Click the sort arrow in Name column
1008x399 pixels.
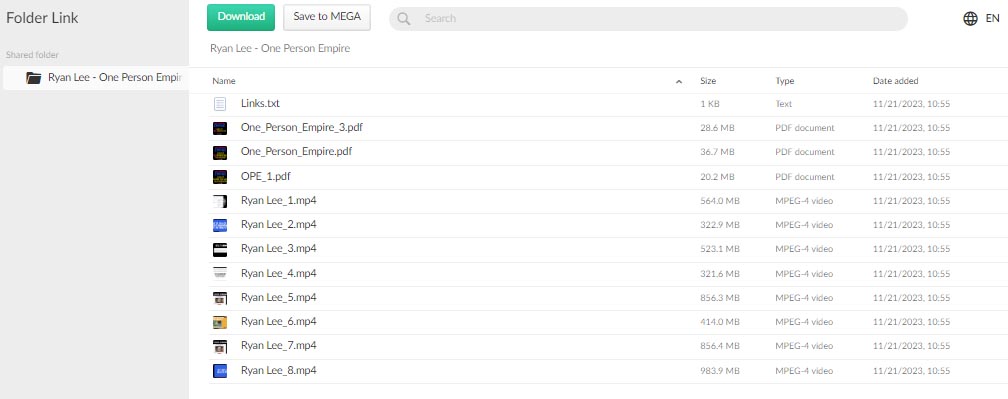coord(679,82)
